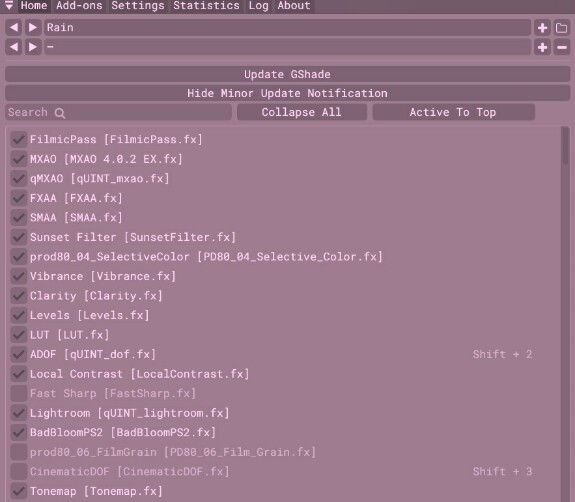575x502 pixels.
Task: Select text 'Tonemap [Tonemap.fx]'
Action: (x=96, y=491)
